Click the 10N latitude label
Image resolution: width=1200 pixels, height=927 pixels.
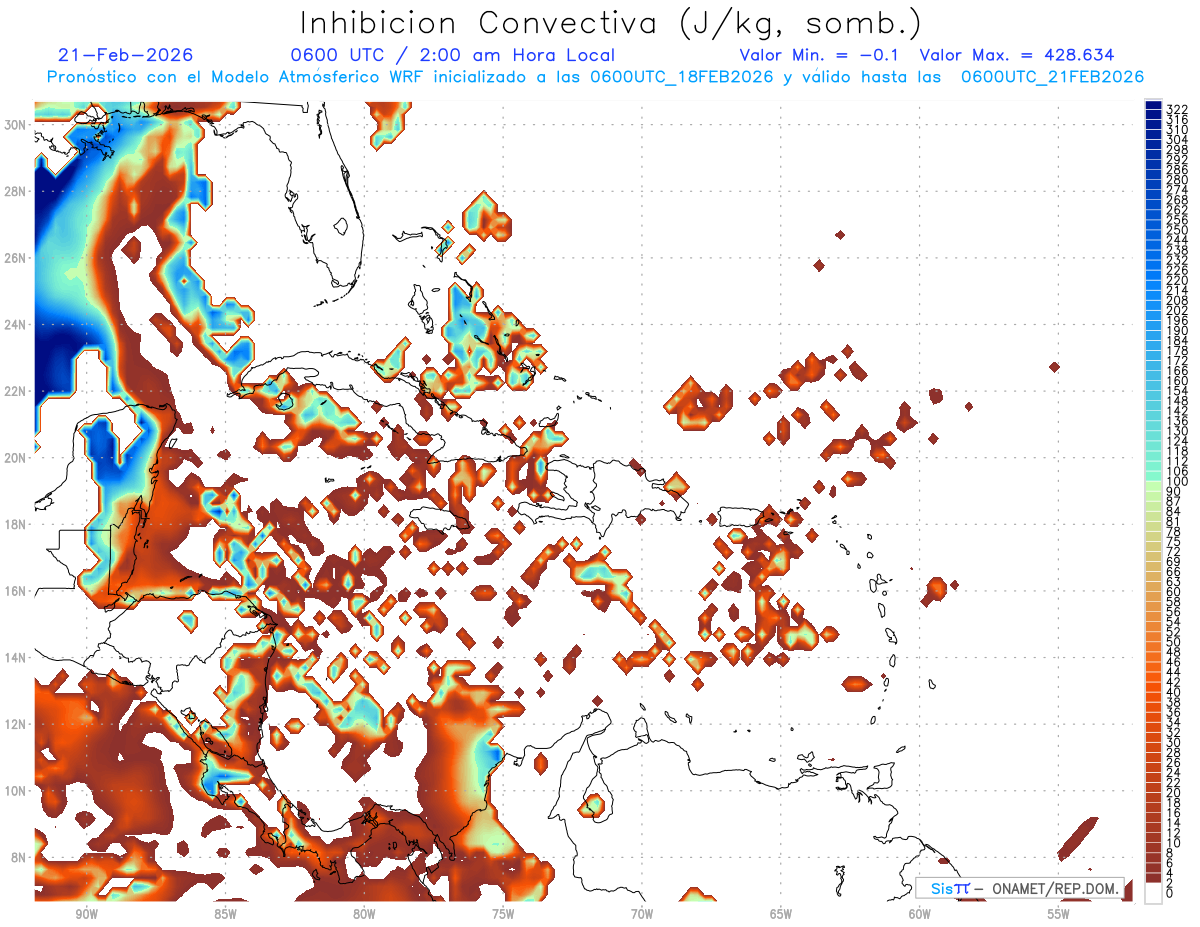(17, 791)
